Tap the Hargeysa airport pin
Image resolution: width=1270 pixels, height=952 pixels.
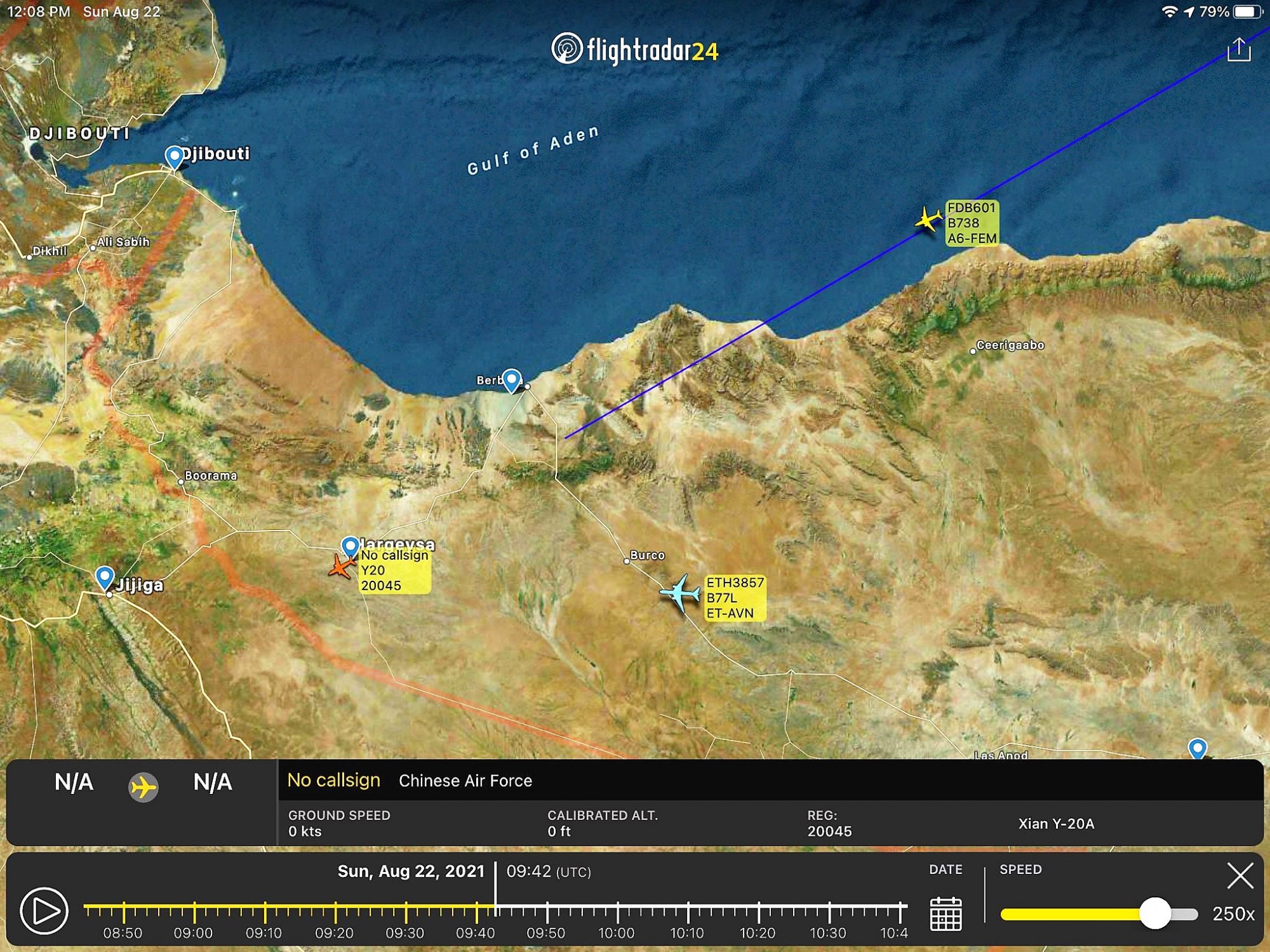click(350, 546)
